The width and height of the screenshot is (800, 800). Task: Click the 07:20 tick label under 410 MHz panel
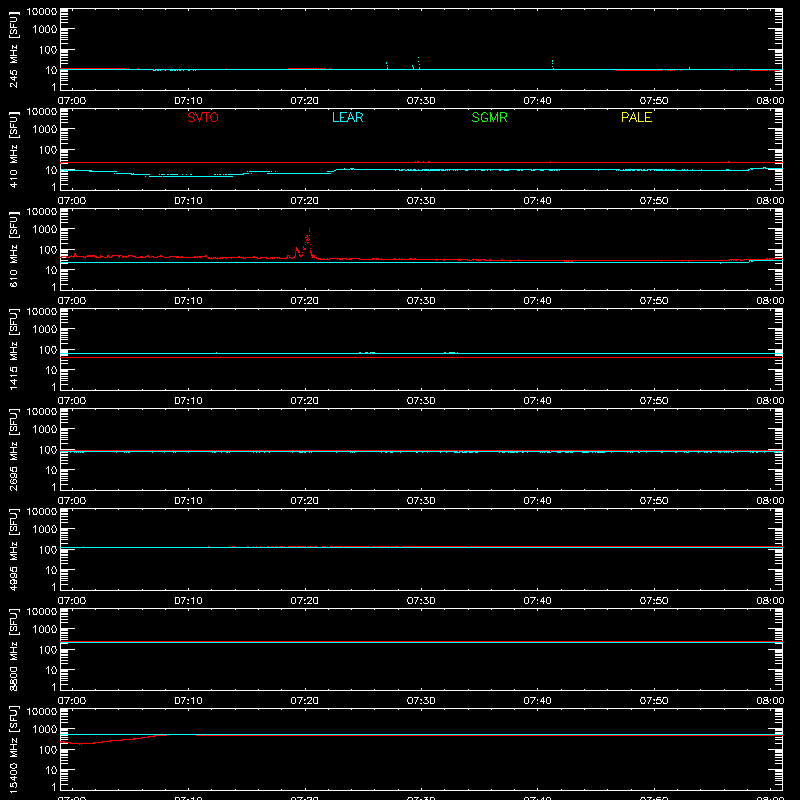[305, 201]
